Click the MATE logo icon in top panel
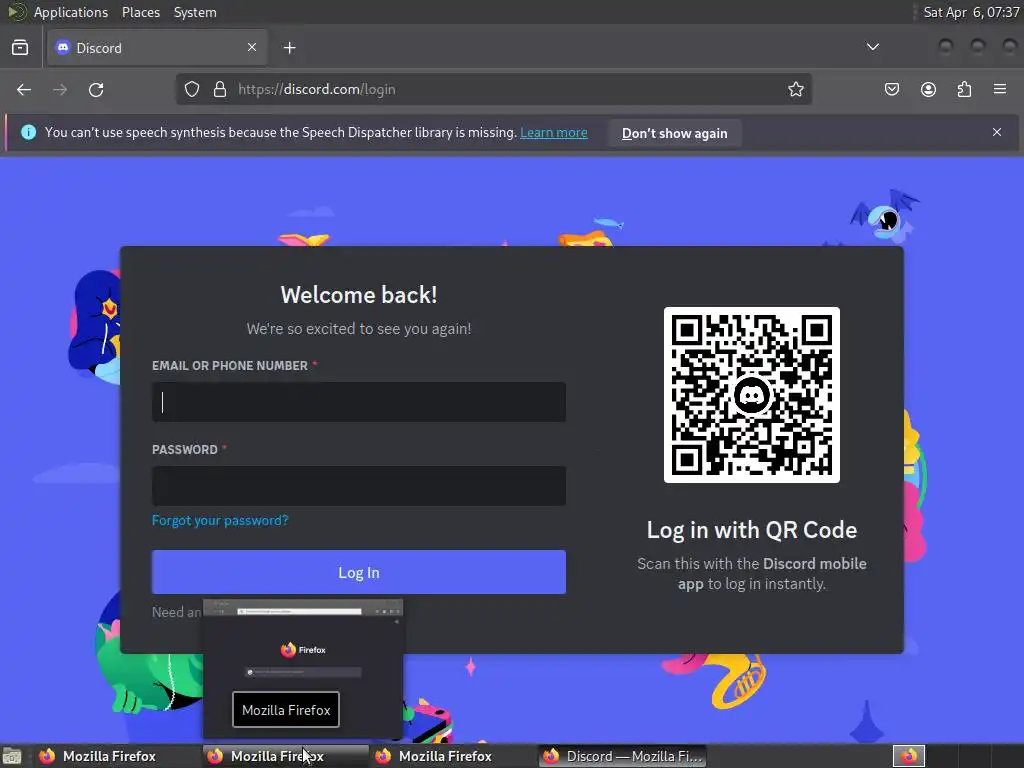The image size is (1024, 768). [16, 12]
